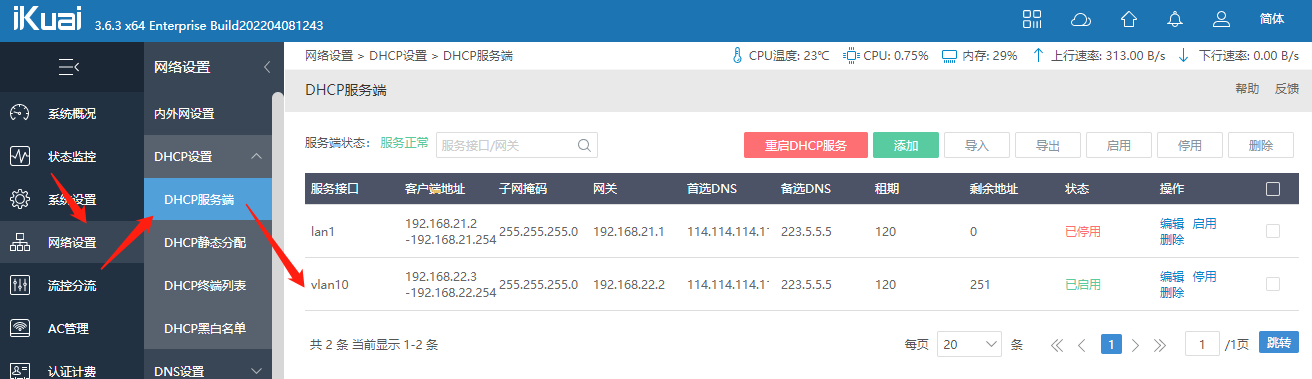Click the toolbar 启用 button
The image size is (1312, 379).
pyautogui.click(x=1119, y=145)
